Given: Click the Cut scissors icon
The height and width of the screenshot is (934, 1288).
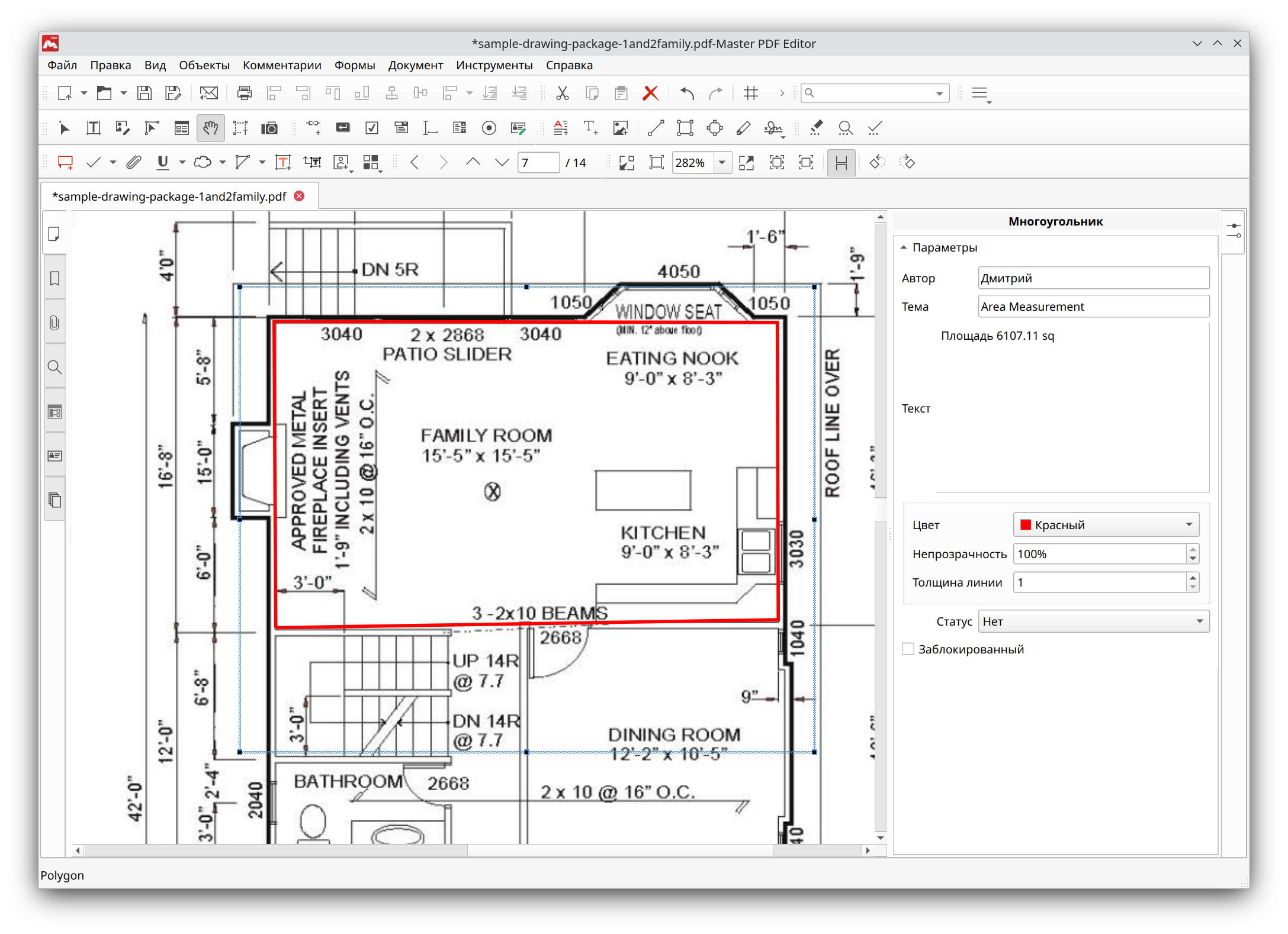Looking at the screenshot, I should pos(562,93).
